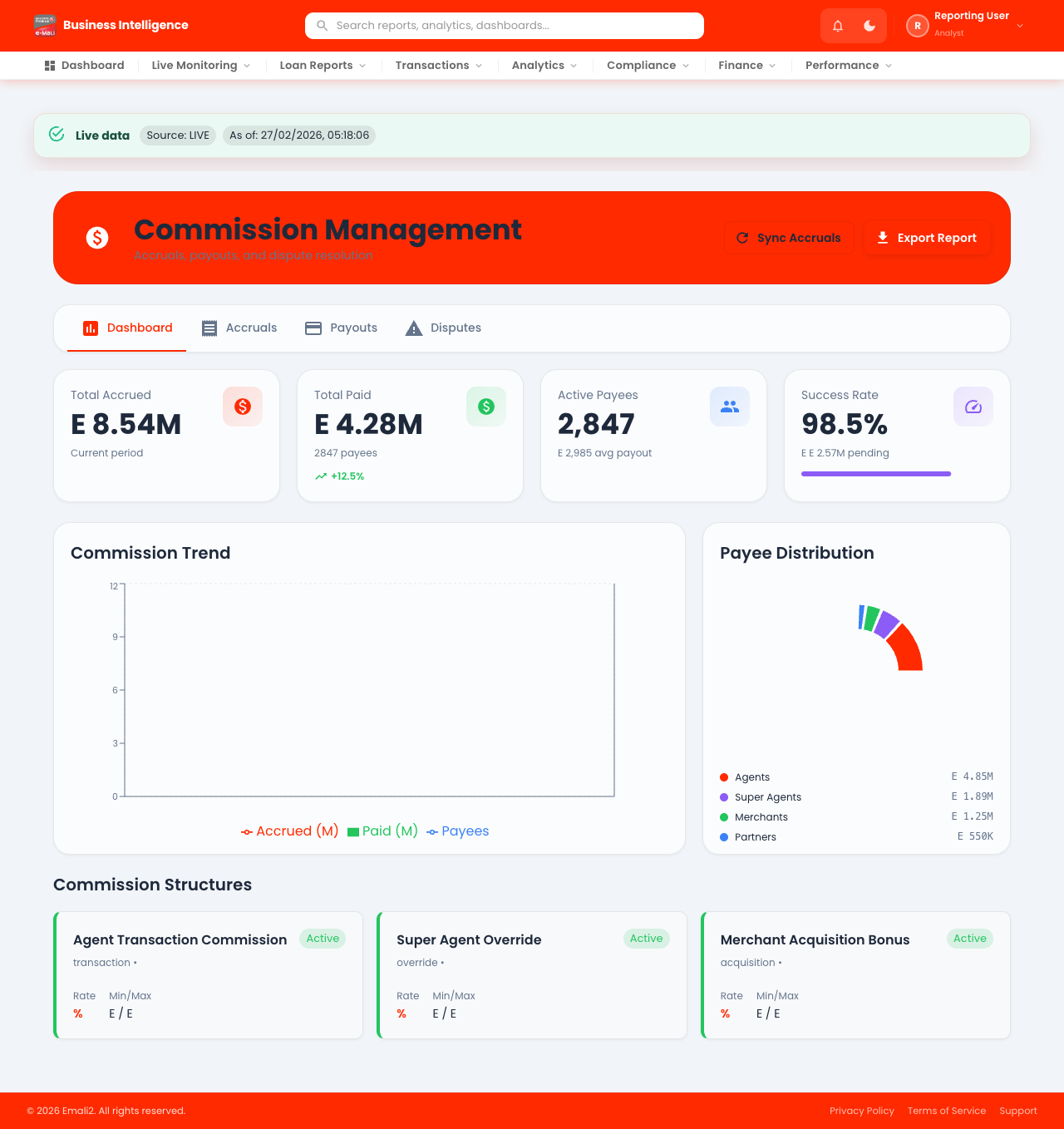The image size is (1064, 1129).
Task: Click the Commission Management dollar logo icon
Action: click(x=97, y=238)
